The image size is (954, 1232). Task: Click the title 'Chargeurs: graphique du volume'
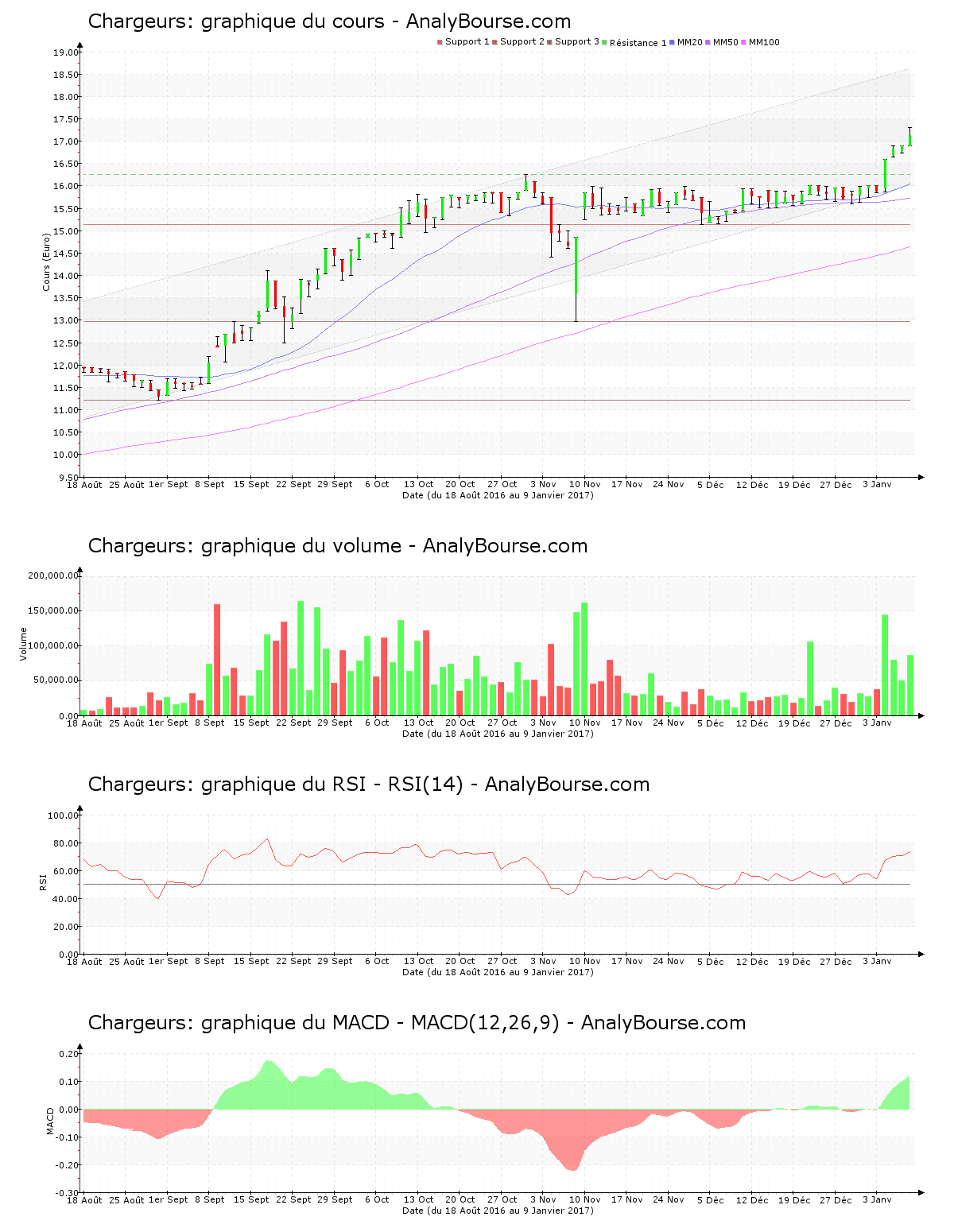245,546
